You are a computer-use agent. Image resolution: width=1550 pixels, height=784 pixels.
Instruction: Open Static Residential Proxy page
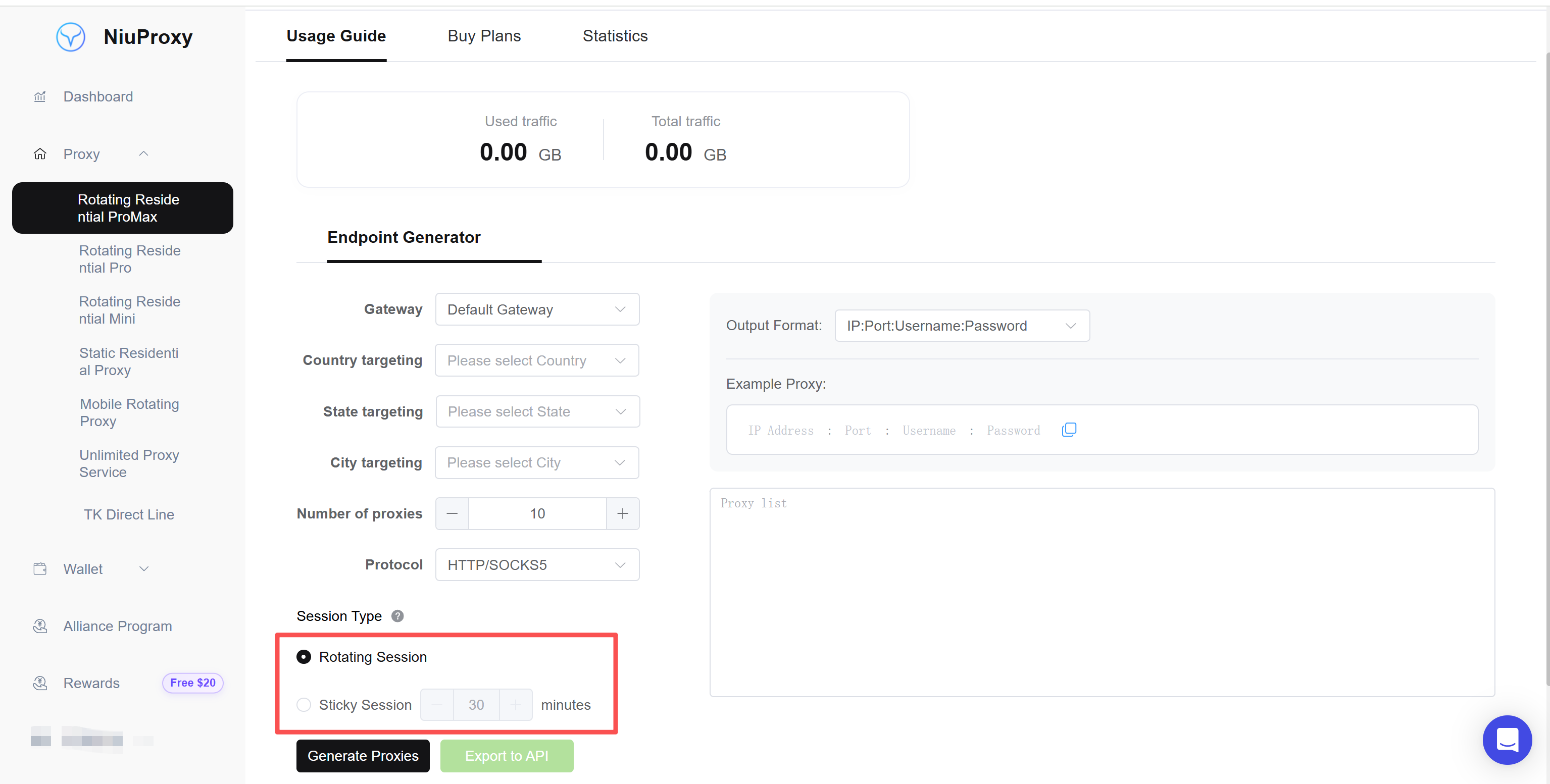(x=129, y=361)
